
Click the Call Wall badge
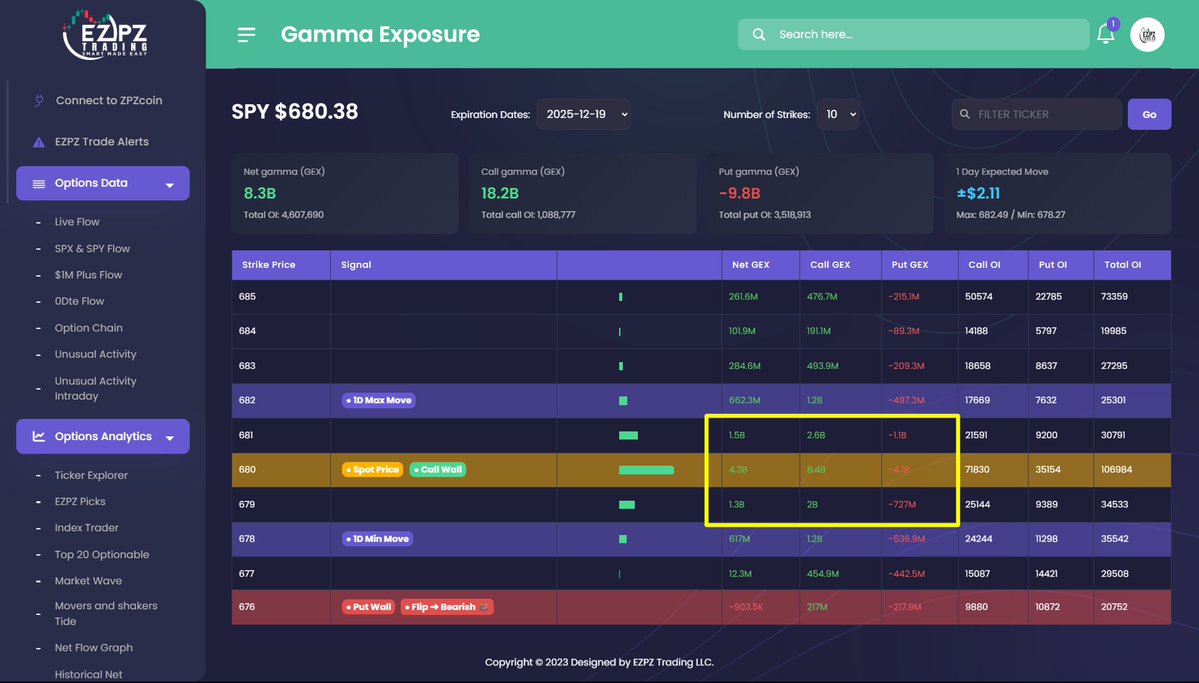[x=437, y=470]
